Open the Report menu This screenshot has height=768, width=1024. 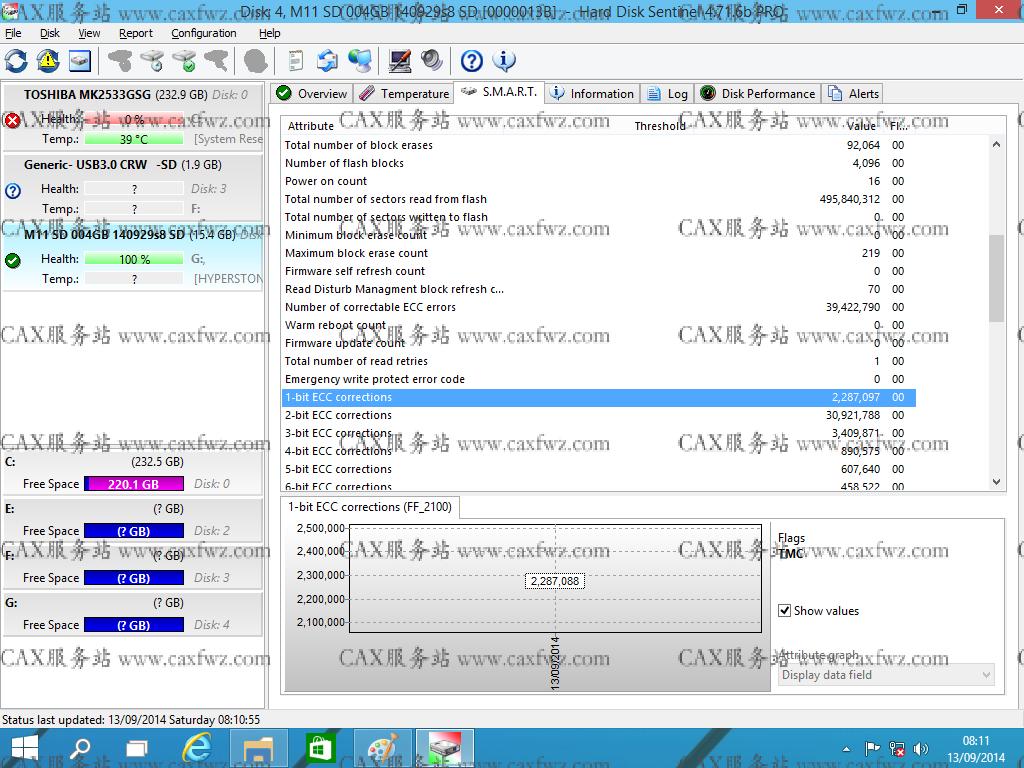[x=136, y=33]
